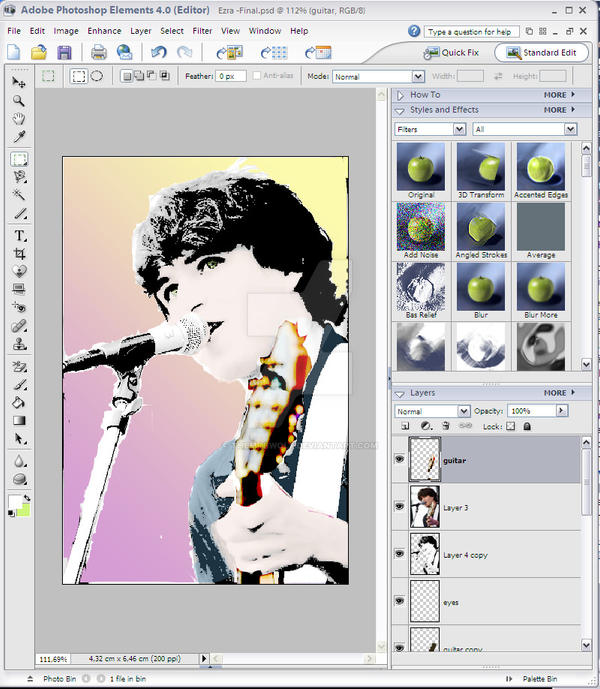Select the Magic Wand tool
Viewport: 600px width, 689px height.
[19, 195]
